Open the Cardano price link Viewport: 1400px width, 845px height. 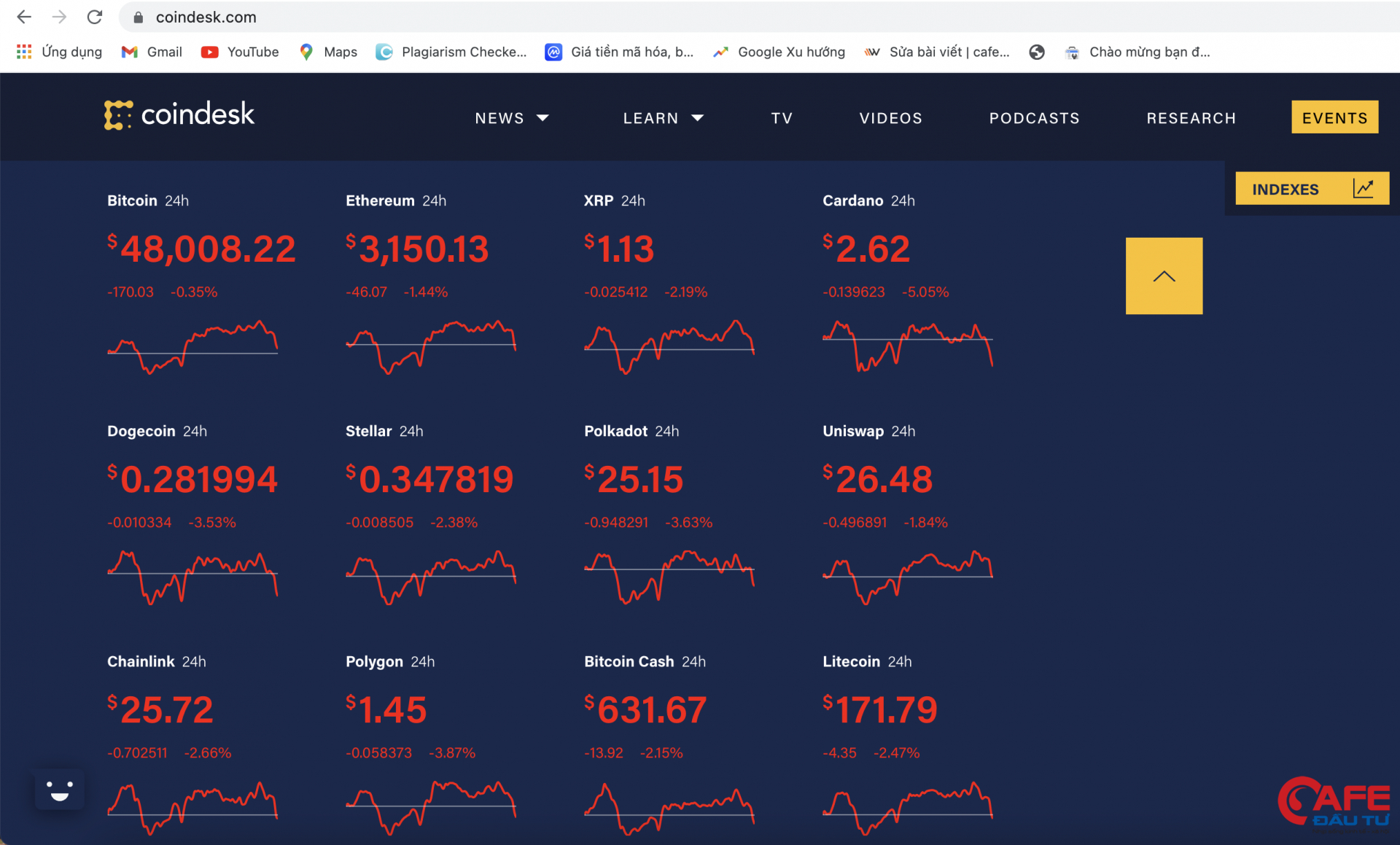point(852,200)
